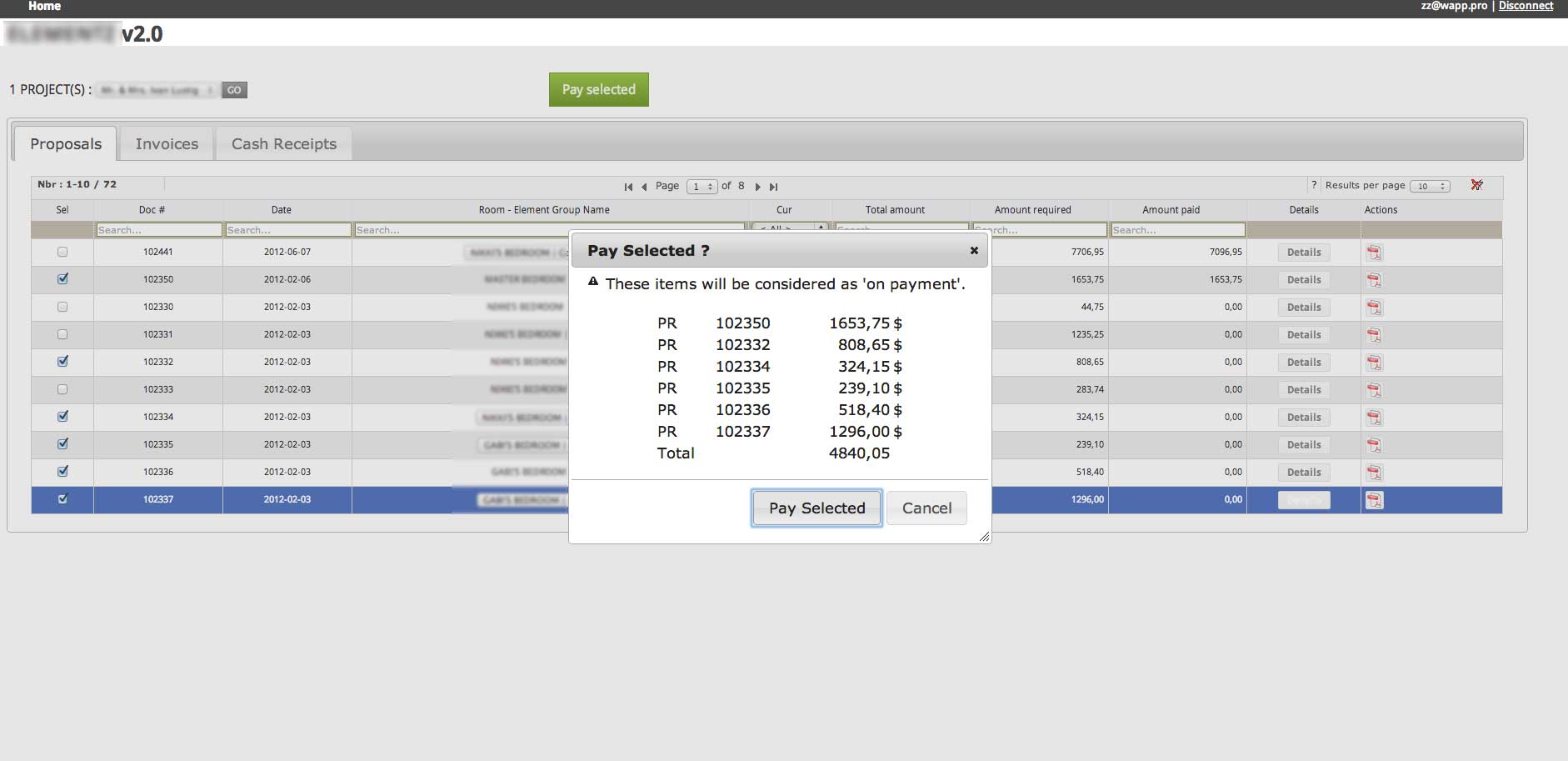The height and width of the screenshot is (761, 1568).
Task: Switch to the Invoices tab
Action: pos(167,143)
